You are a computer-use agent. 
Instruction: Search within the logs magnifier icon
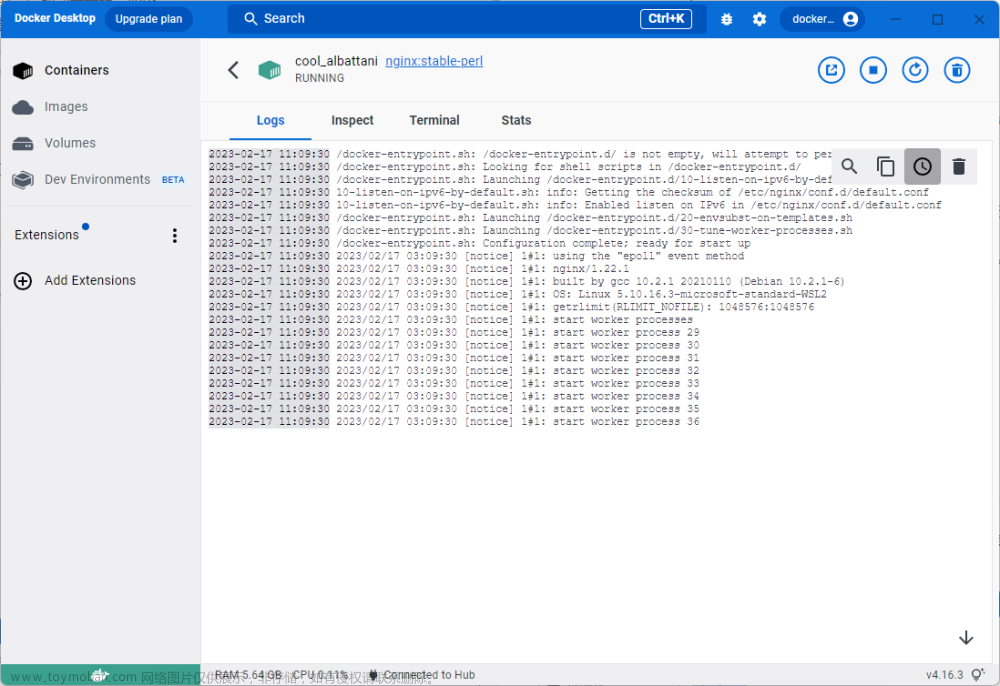point(849,166)
